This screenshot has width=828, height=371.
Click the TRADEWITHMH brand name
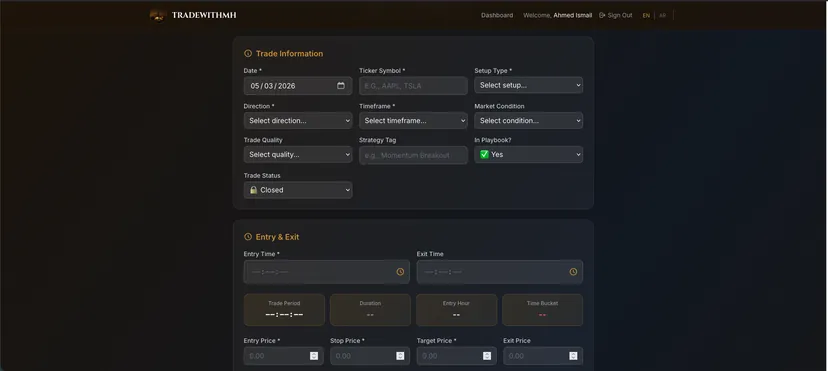pyautogui.click(x=204, y=15)
